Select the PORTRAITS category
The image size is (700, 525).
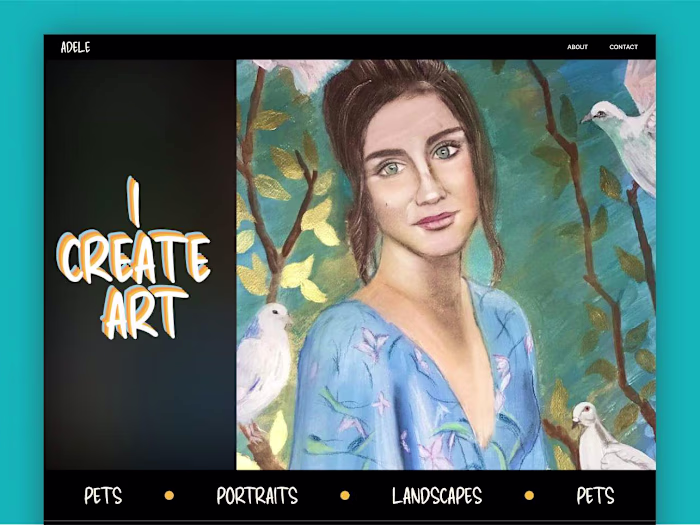coord(257,496)
